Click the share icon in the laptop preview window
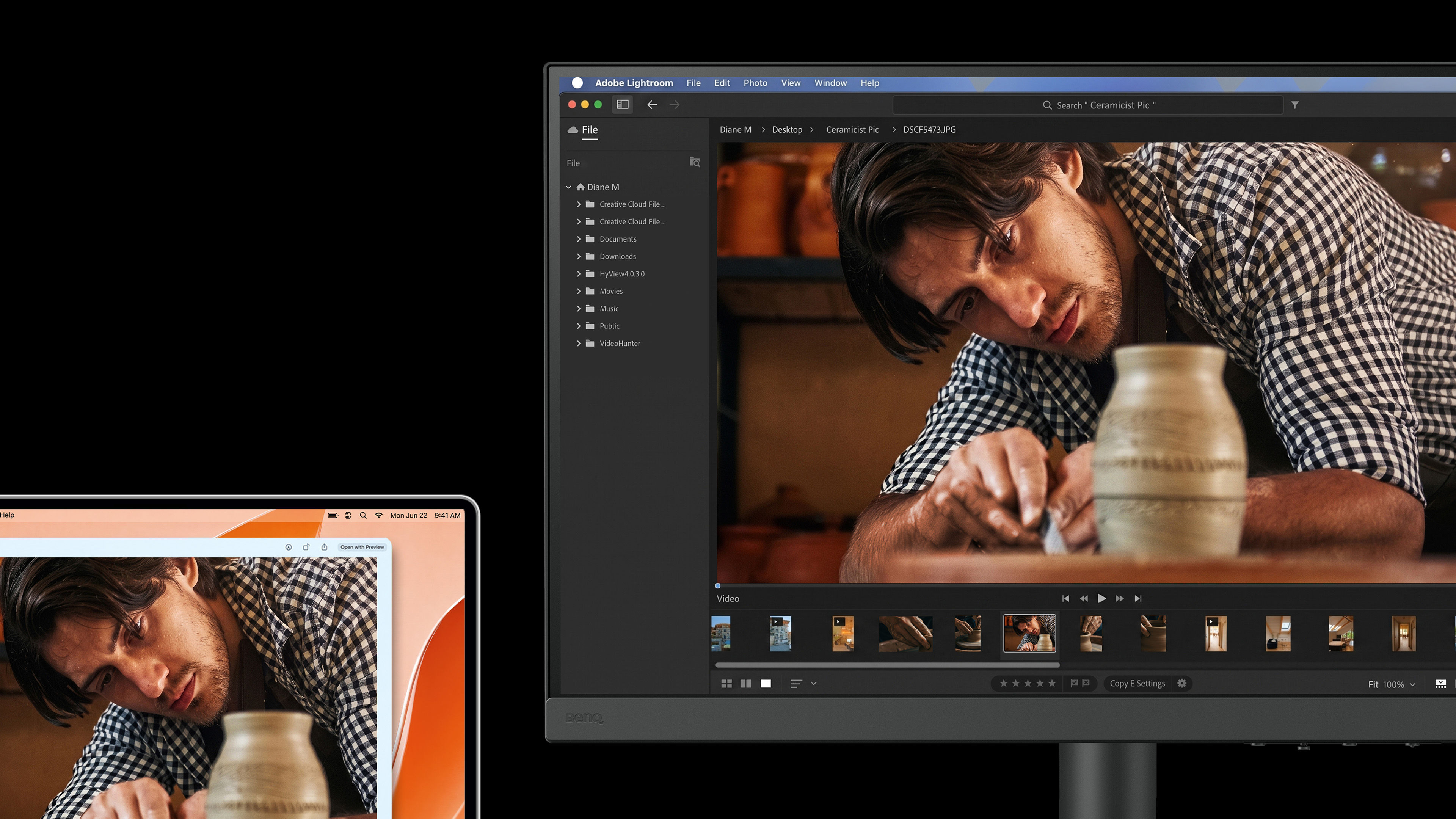Viewport: 1456px width, 819px height. 325,547
